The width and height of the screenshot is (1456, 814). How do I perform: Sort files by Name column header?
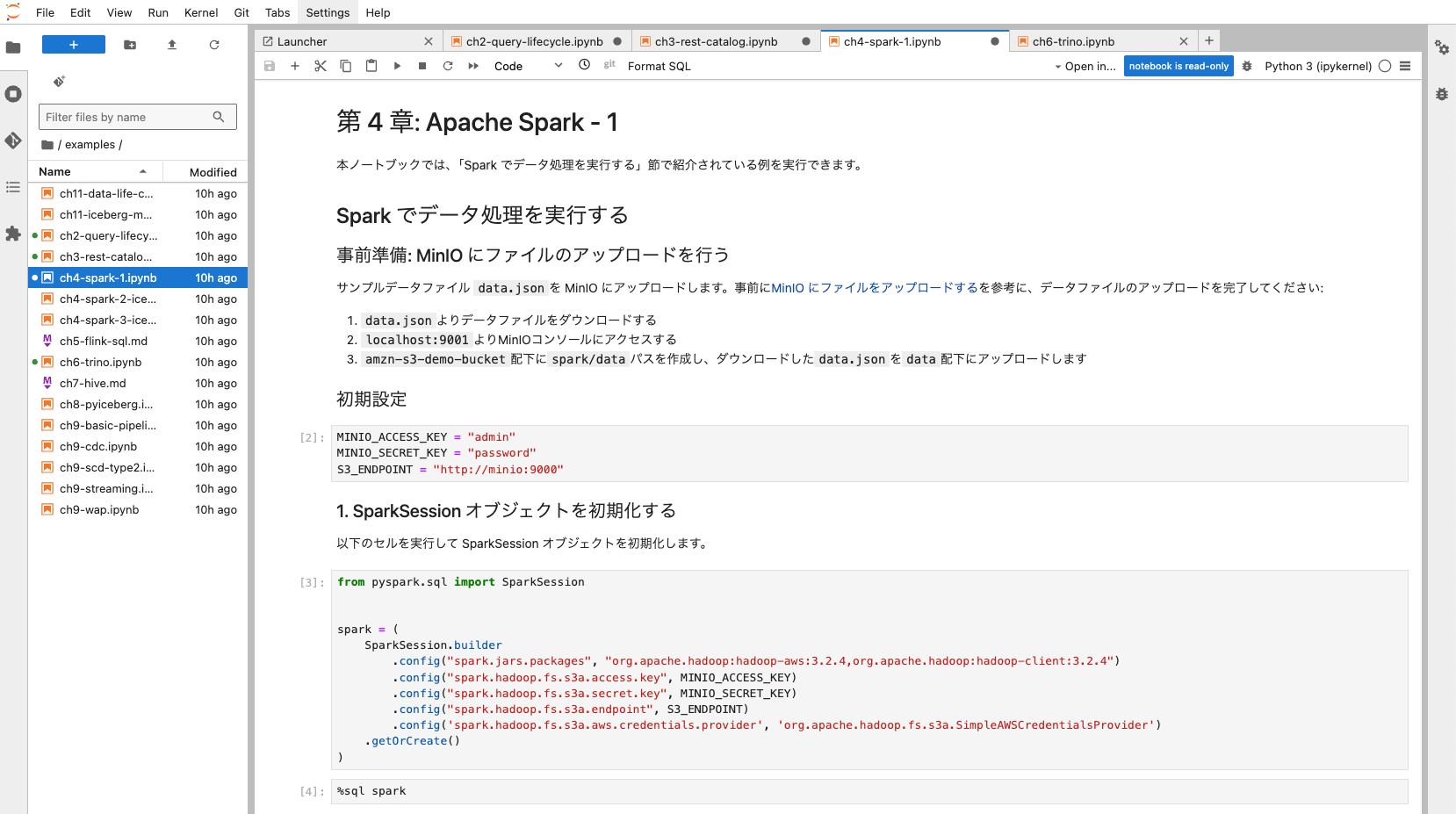coord(54,172)
